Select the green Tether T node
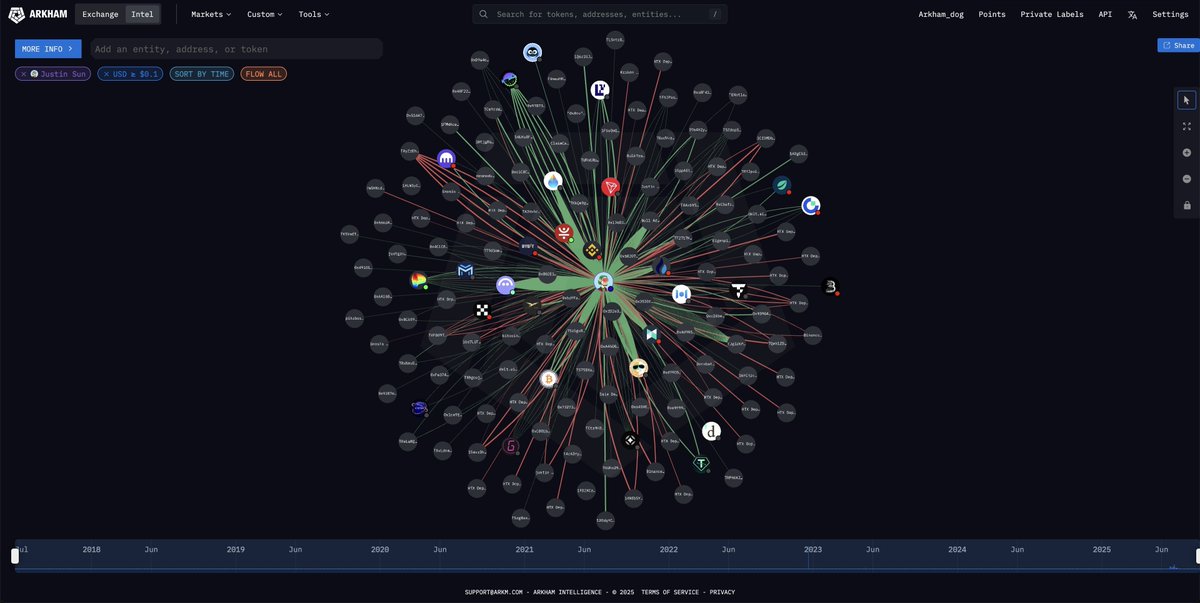Viewport: 1200px width, 603px height. (x=702, y=463)
